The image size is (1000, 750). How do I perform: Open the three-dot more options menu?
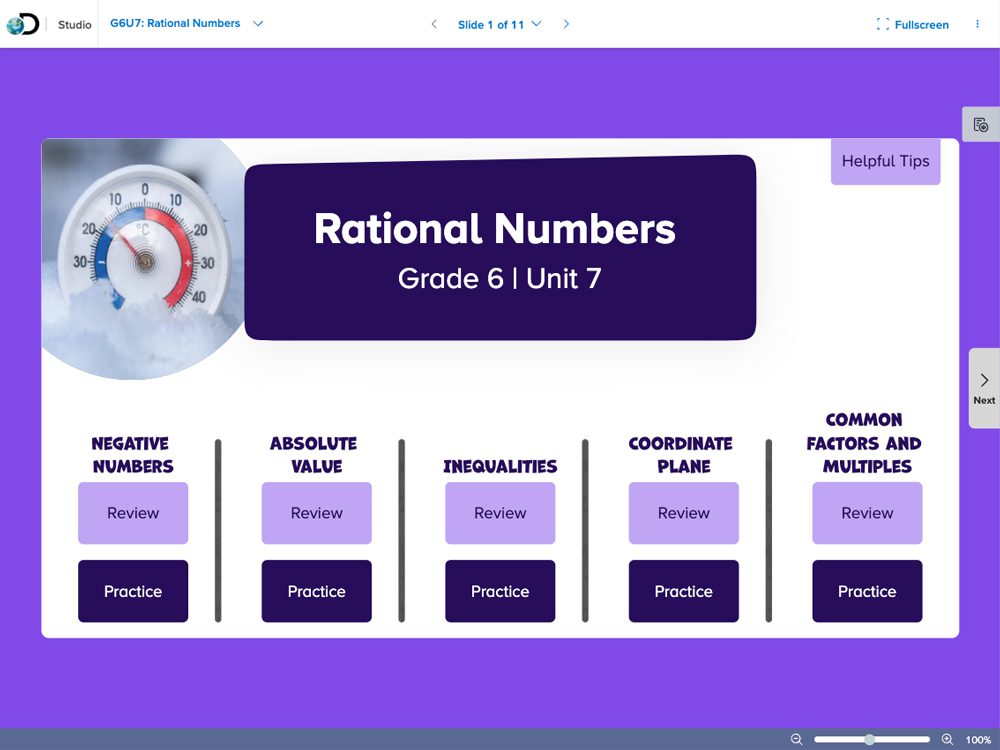point(977,24)
